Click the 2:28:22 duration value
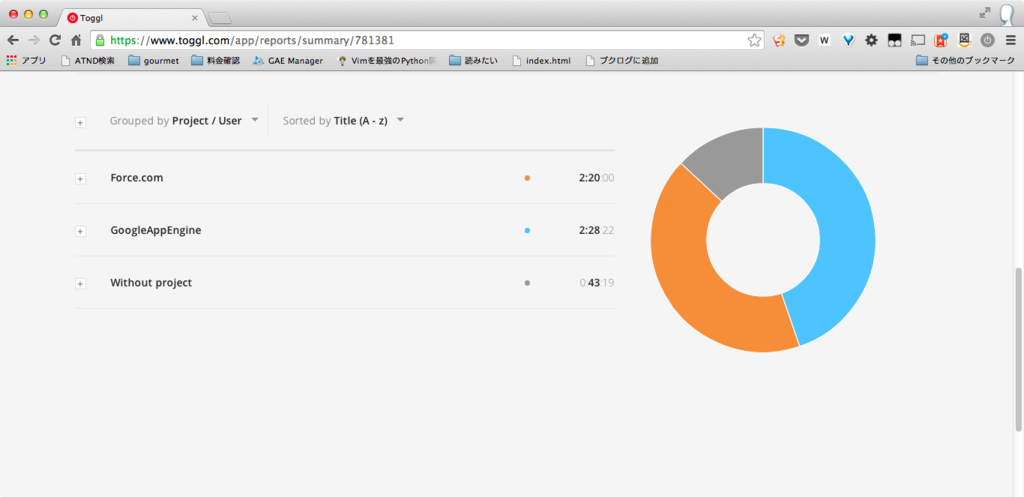Viewport: 1024px width, 497px height. click(596, 230)
